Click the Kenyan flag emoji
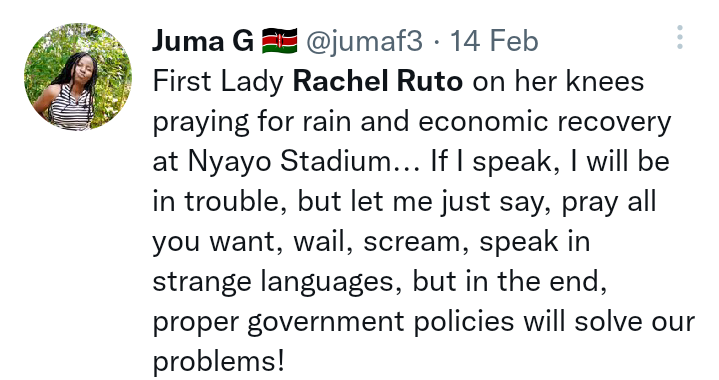 click(280, 41)
